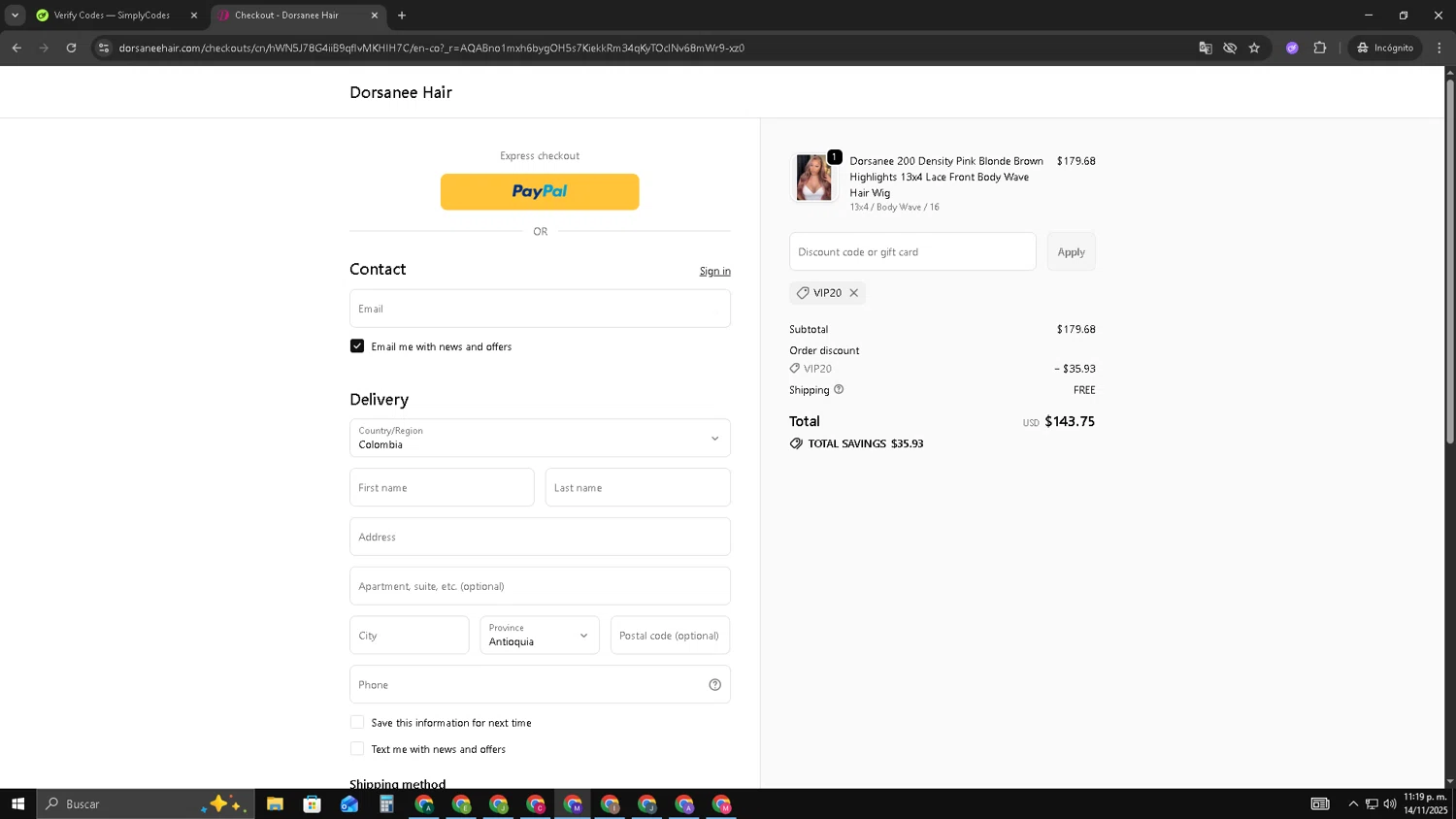The image size is (1456, 819).
Task: View site information icon in address bar
Action: tap(104, 48)
